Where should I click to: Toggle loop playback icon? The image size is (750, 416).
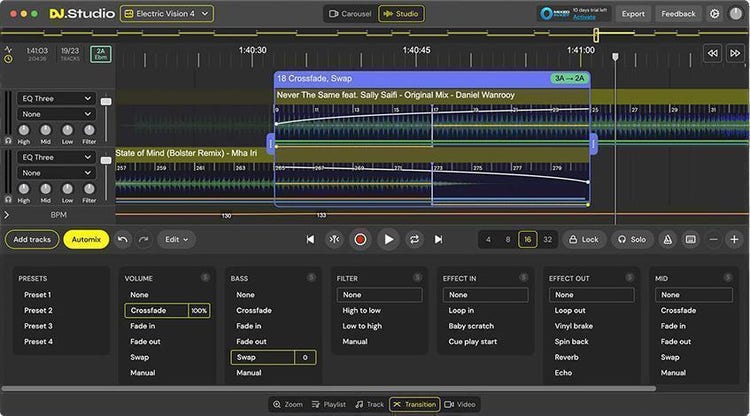[x=413, y=240]
